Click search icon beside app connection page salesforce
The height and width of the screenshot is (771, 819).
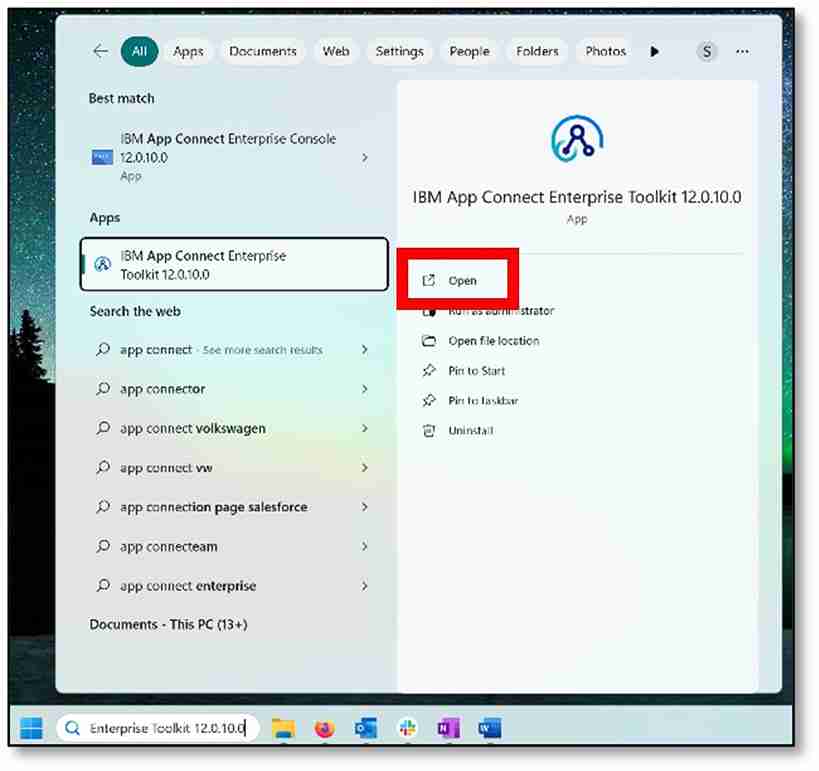pyautogui.click(x=103, y=506)
